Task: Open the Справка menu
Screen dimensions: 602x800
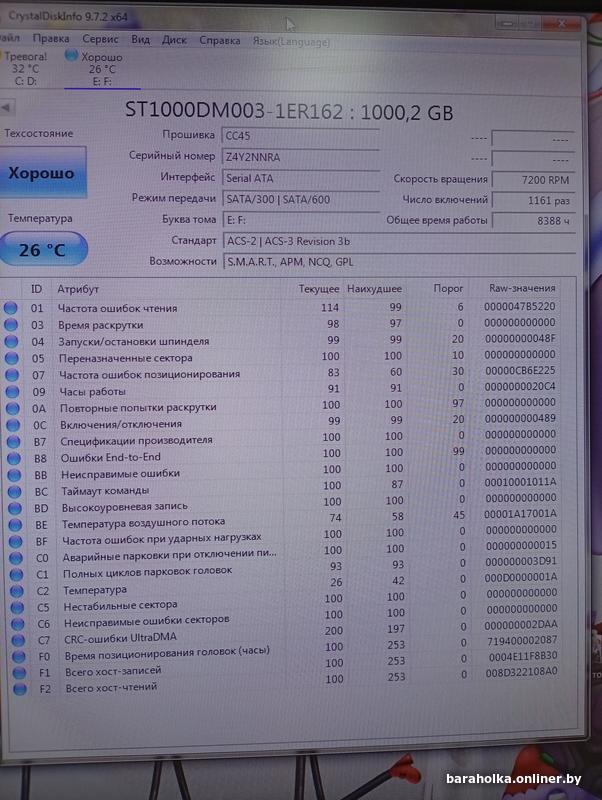Action: click(219, 41)
